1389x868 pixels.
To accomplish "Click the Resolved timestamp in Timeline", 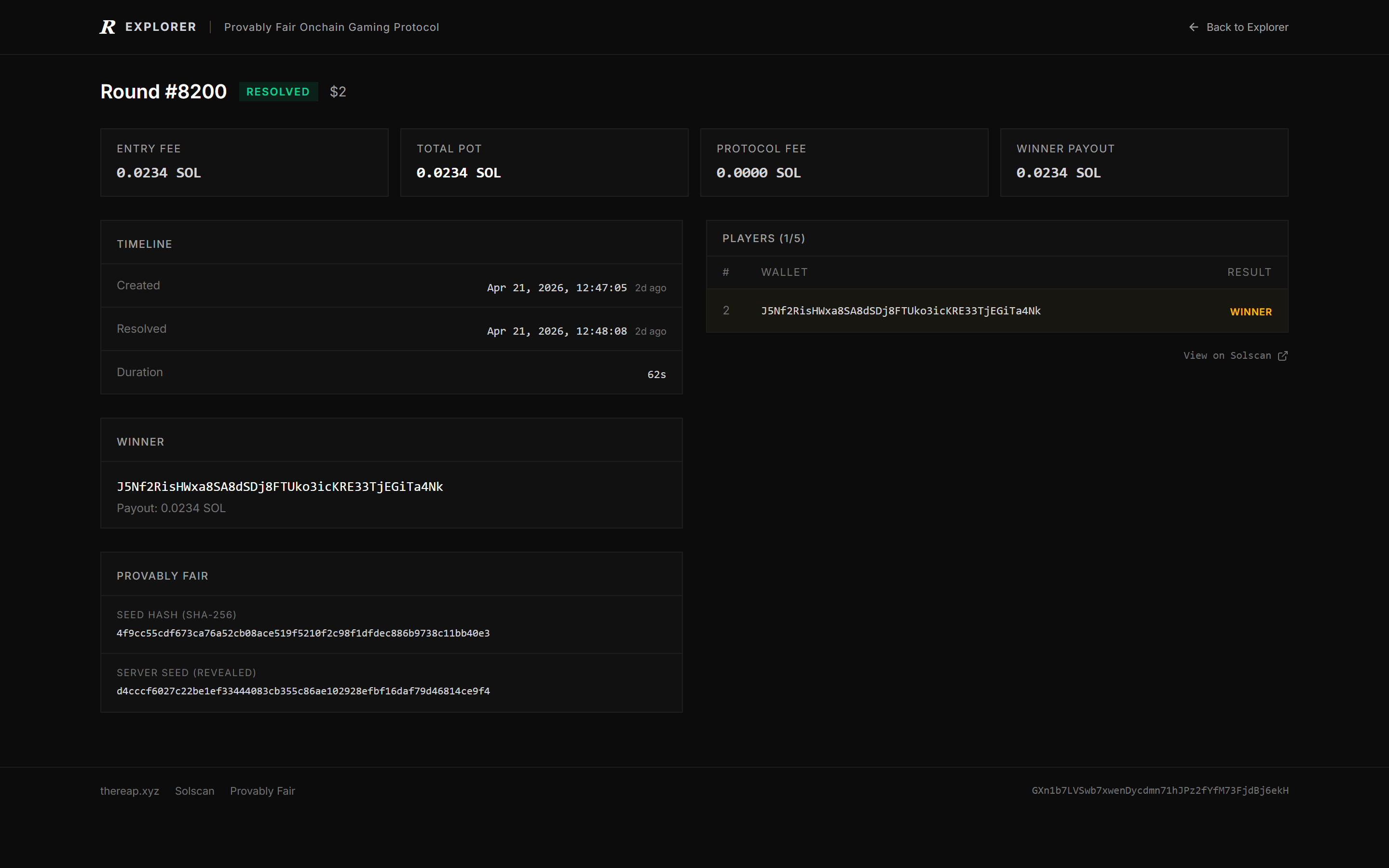I will [557, 331].
